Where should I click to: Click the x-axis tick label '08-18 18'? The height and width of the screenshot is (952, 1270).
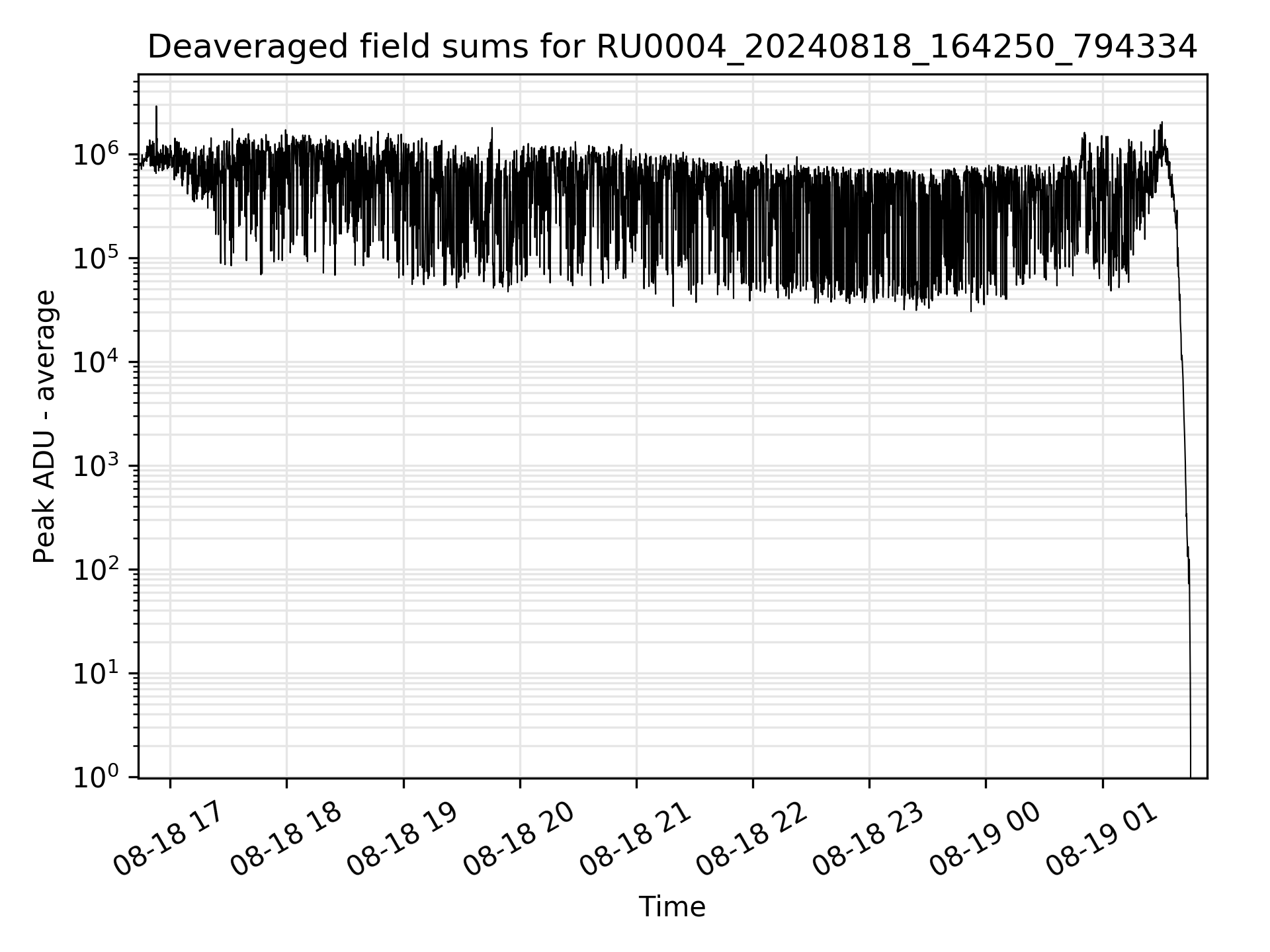point(286,840)
